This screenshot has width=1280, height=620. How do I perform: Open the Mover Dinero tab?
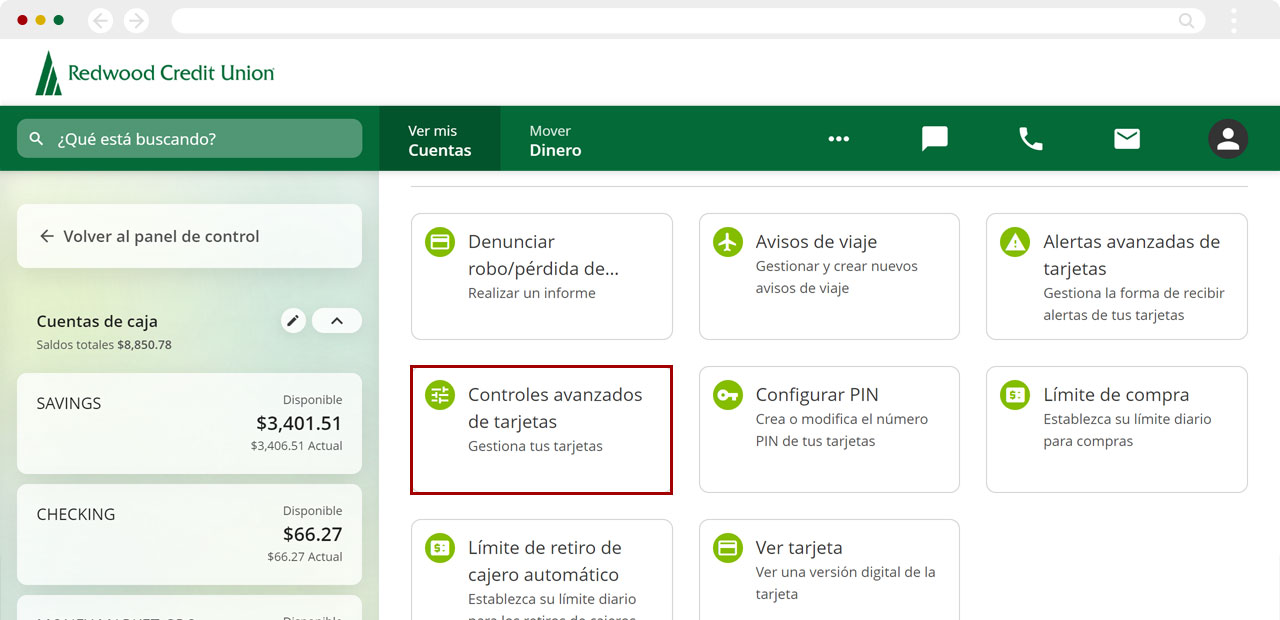click(555, 140)
